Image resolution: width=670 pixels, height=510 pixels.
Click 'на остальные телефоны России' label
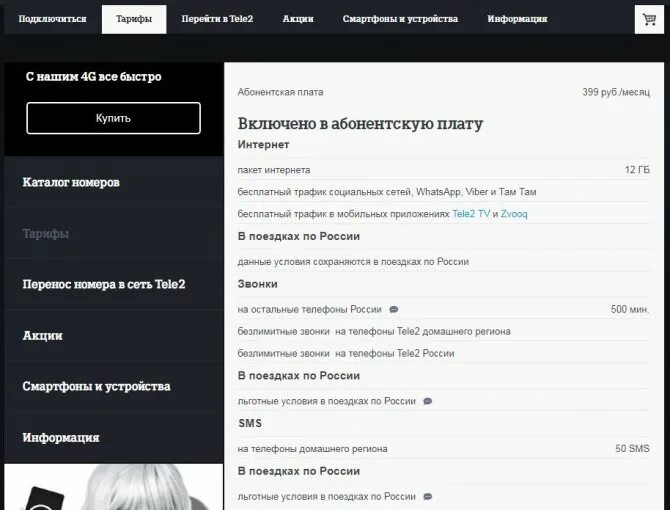click(309, 309)
